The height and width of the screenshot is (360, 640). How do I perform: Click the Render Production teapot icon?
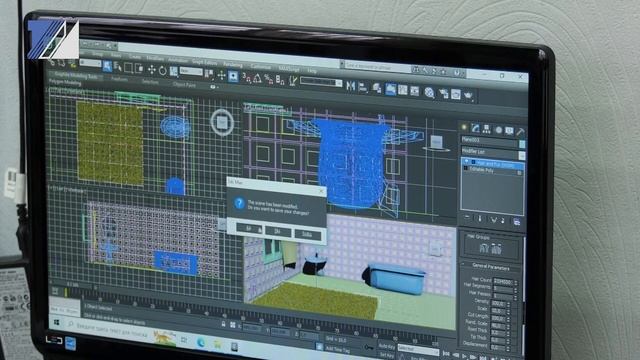tap(468, 96)
